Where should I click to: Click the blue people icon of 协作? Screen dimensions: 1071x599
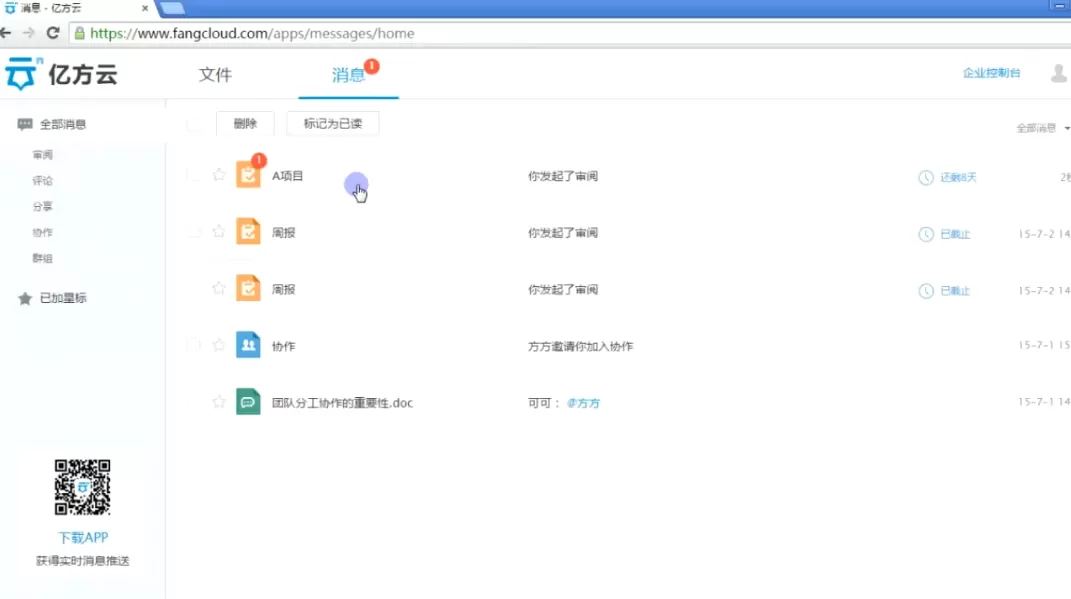[x=248, y=345]
